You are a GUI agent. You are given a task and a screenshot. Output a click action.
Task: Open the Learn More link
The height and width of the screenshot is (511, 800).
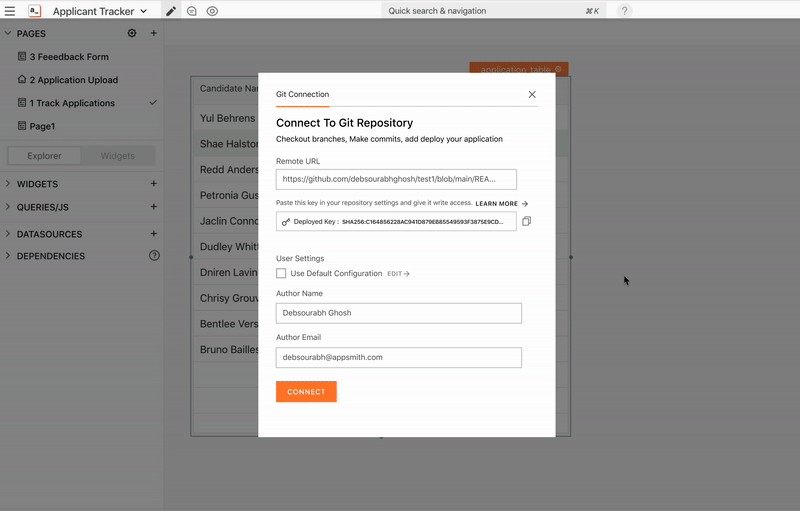coord(501,203)
